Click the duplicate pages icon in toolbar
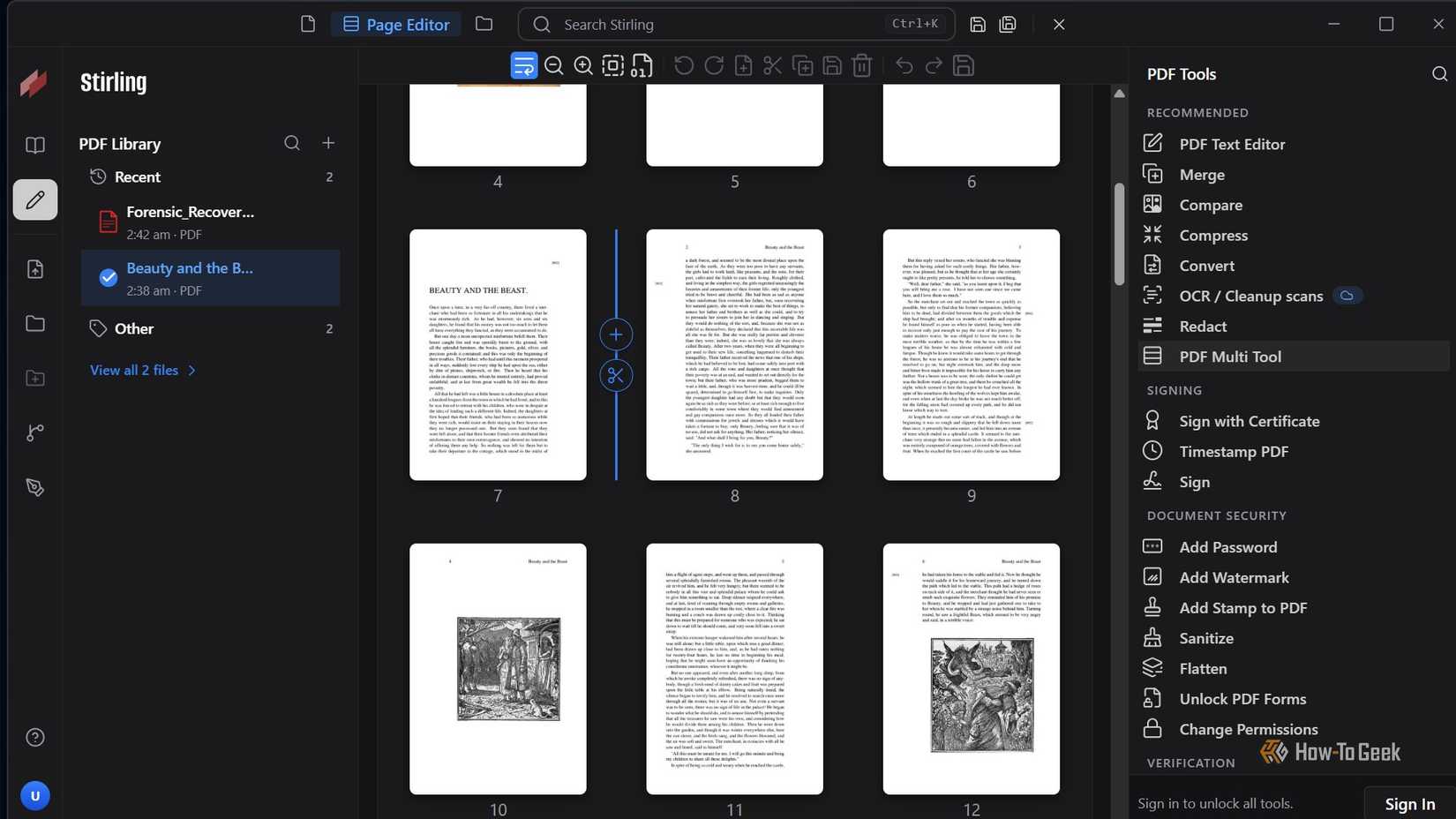This screenshot has width=1456, height=819. click(x=803, y=65)
